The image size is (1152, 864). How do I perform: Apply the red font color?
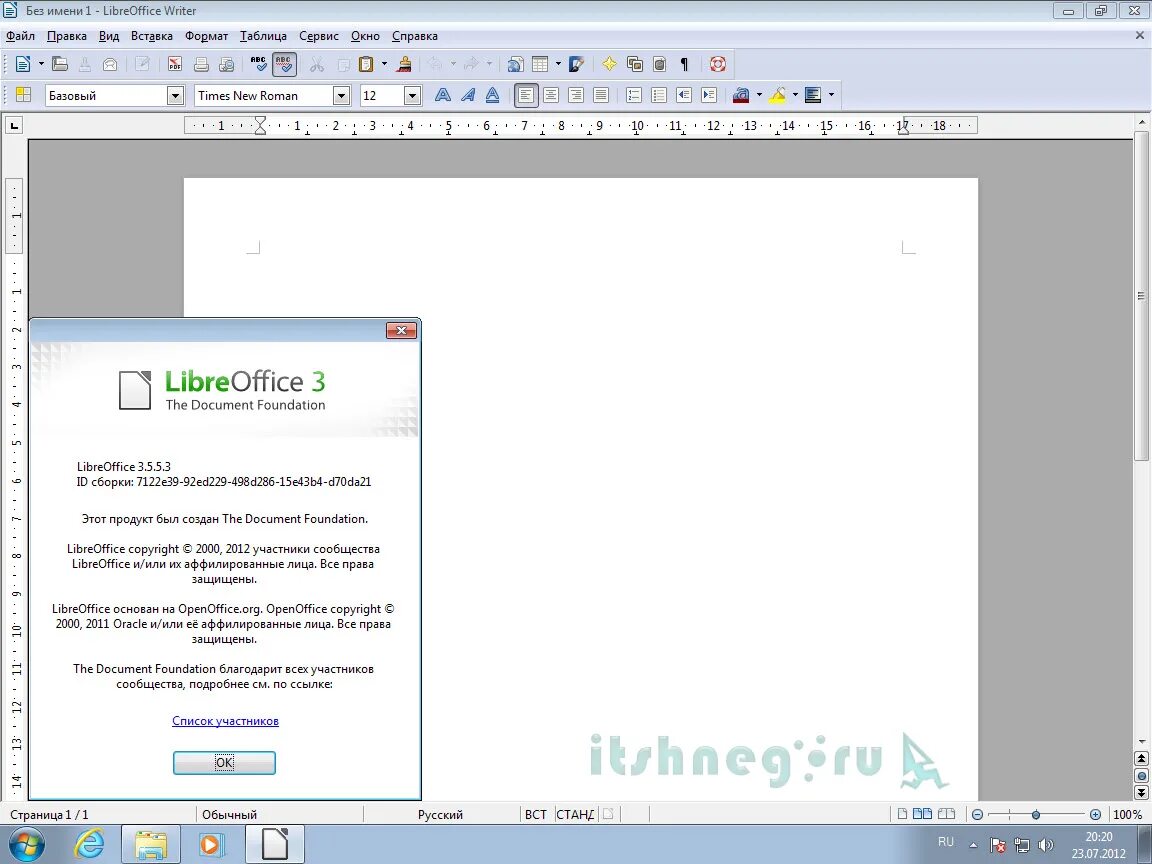click(741, 95)
